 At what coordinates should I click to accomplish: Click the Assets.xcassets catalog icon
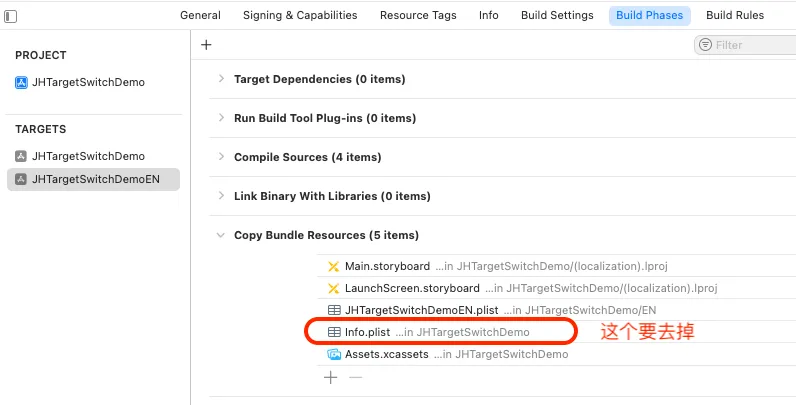[x=334, y=354]
